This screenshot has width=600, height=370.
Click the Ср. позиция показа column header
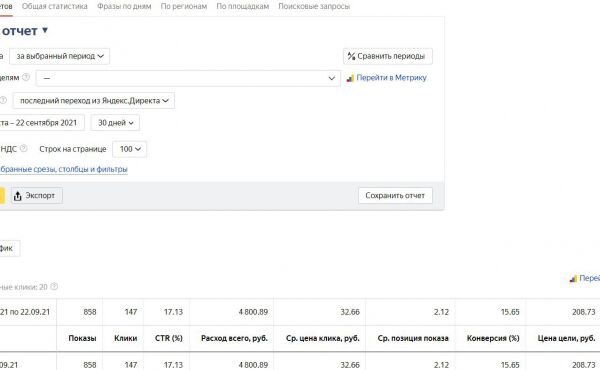coord(413,338)
